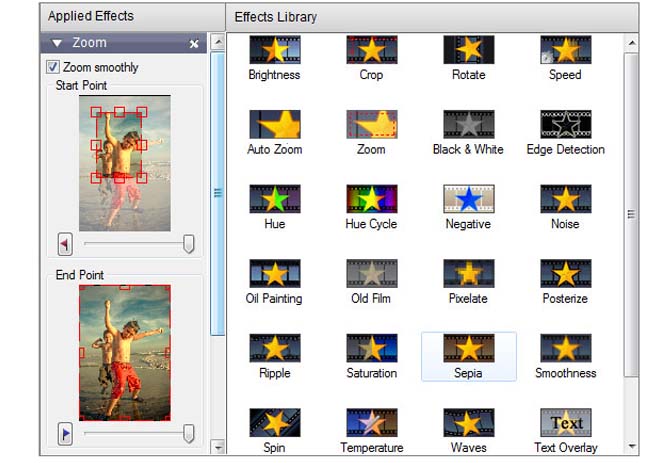This screenshot has height=463, width=665.
Task: Select the Edge Detection effect
Action: [x=565, y=125]
